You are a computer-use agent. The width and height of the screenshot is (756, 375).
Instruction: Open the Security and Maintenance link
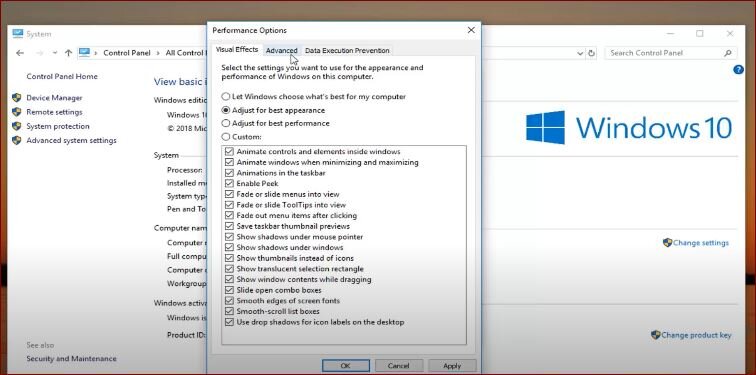[71, 359]
